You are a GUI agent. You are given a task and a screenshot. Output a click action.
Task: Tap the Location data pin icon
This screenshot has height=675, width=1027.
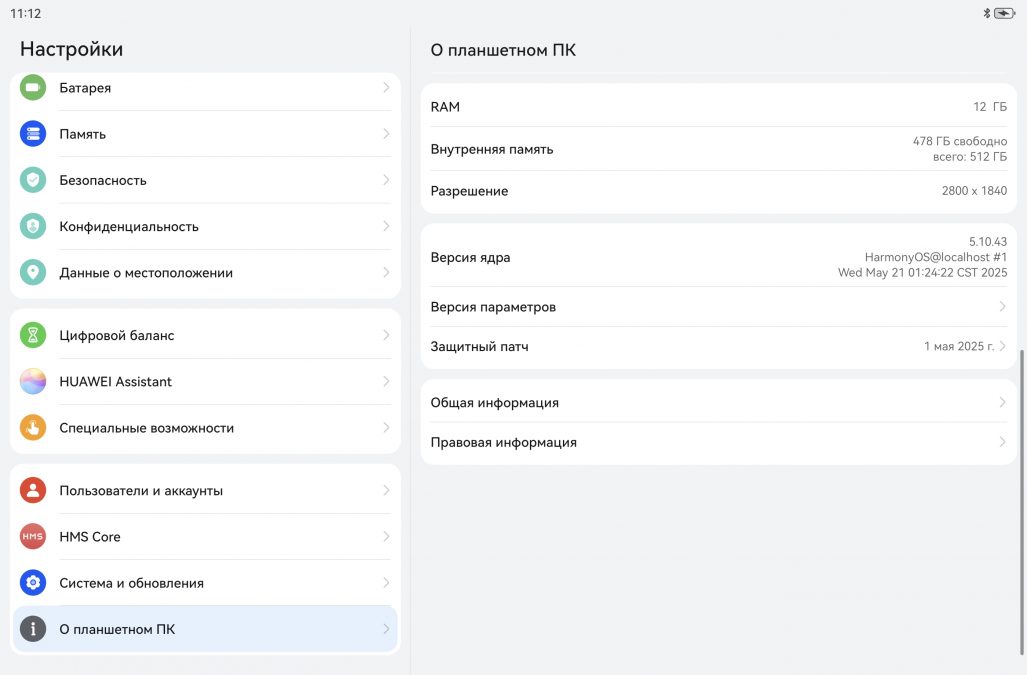33,273
